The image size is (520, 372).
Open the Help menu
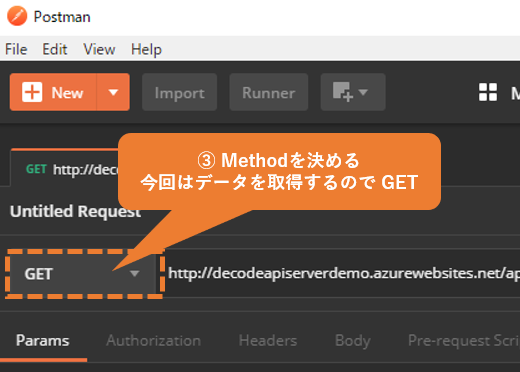146,49
